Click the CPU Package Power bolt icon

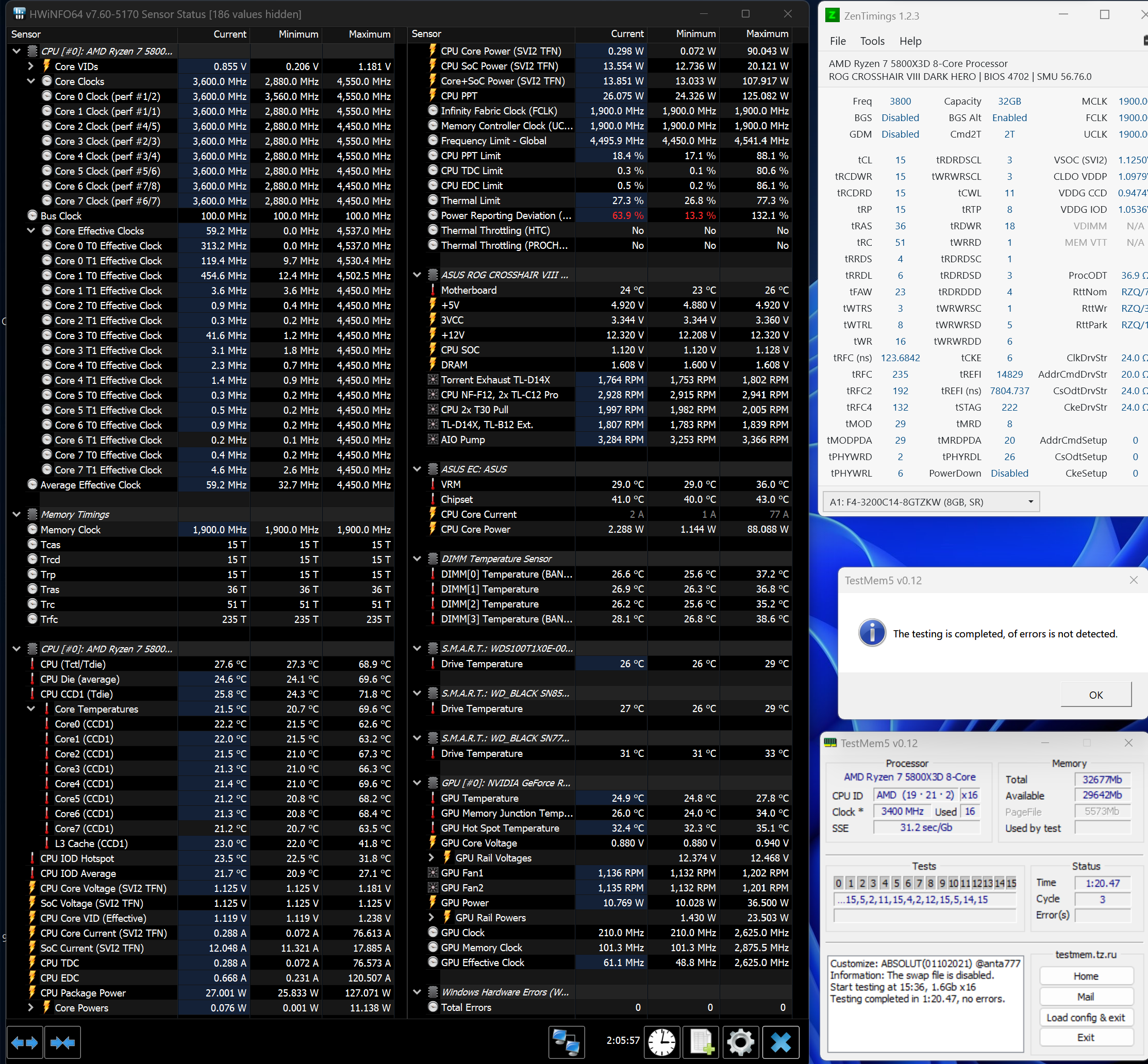tap(32, 992)
